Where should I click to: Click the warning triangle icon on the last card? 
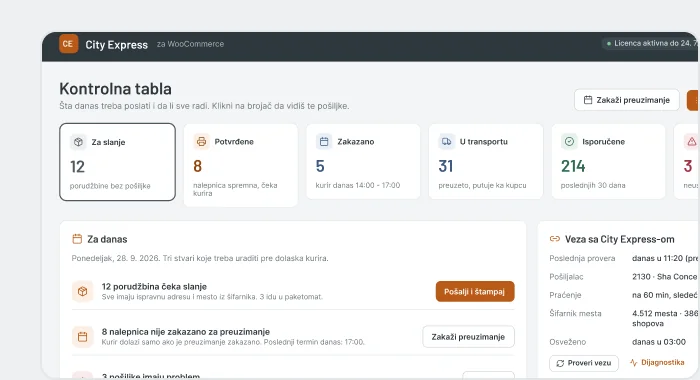[x=692, y=142]
